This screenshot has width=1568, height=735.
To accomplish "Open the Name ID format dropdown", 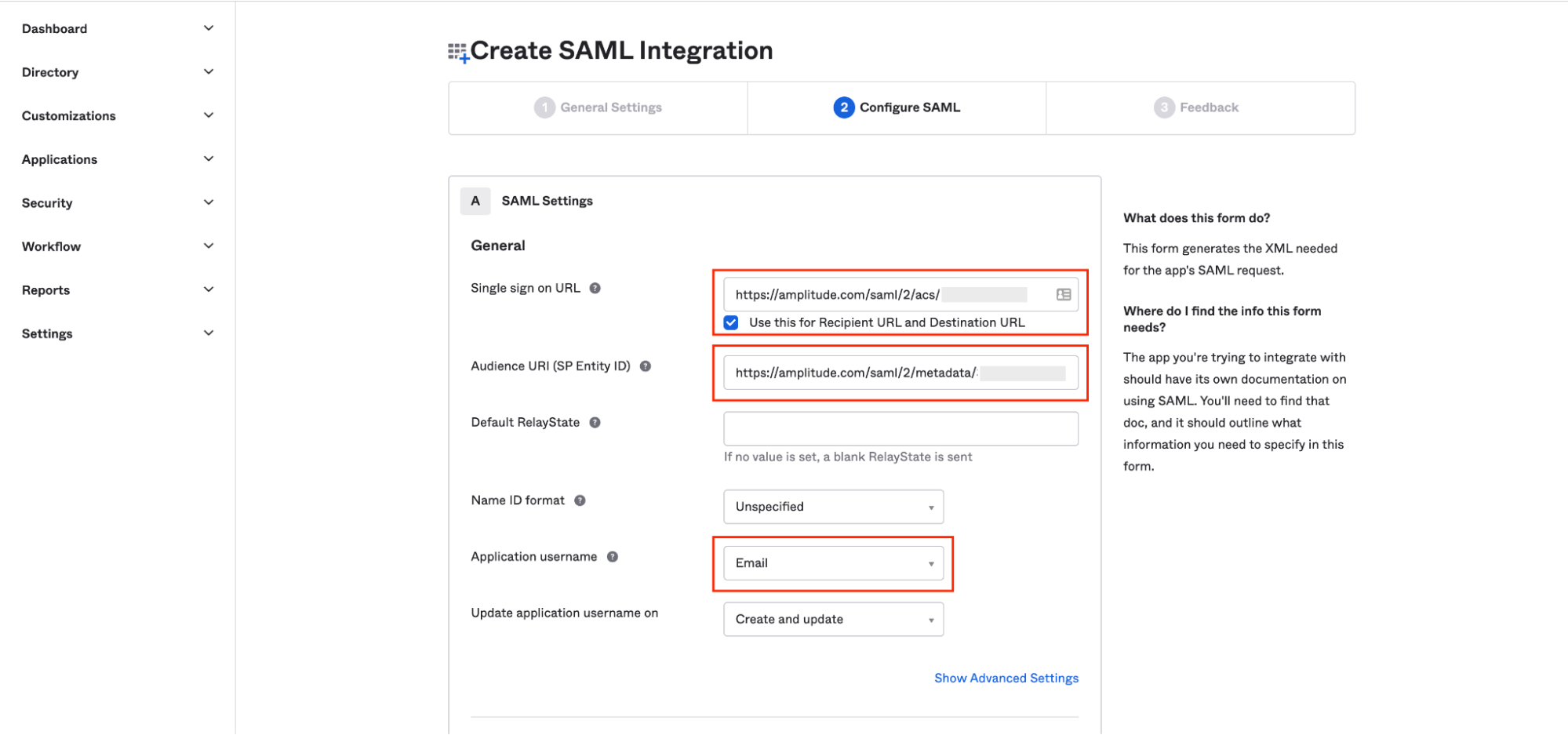I will click(833, 507).
